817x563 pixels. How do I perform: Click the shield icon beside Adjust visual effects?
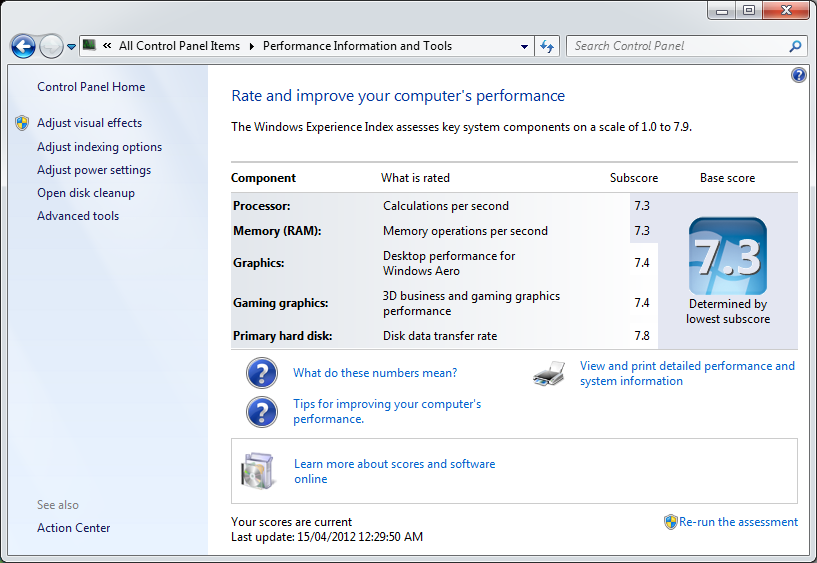click(22, 123)
